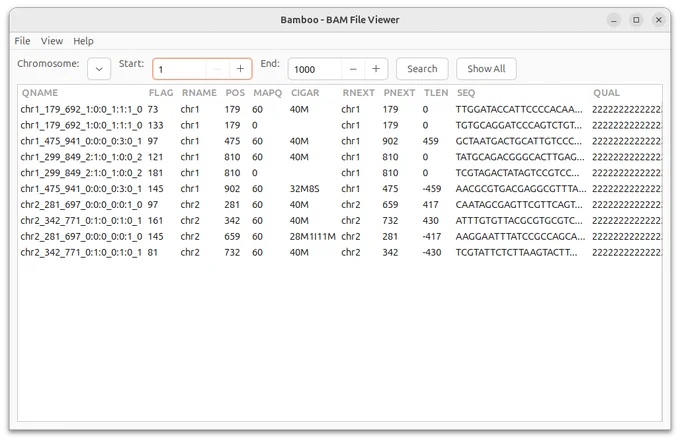Increase the Start value with plus
680x441 pixels.
pyautogui.click(x=240, y=69)
